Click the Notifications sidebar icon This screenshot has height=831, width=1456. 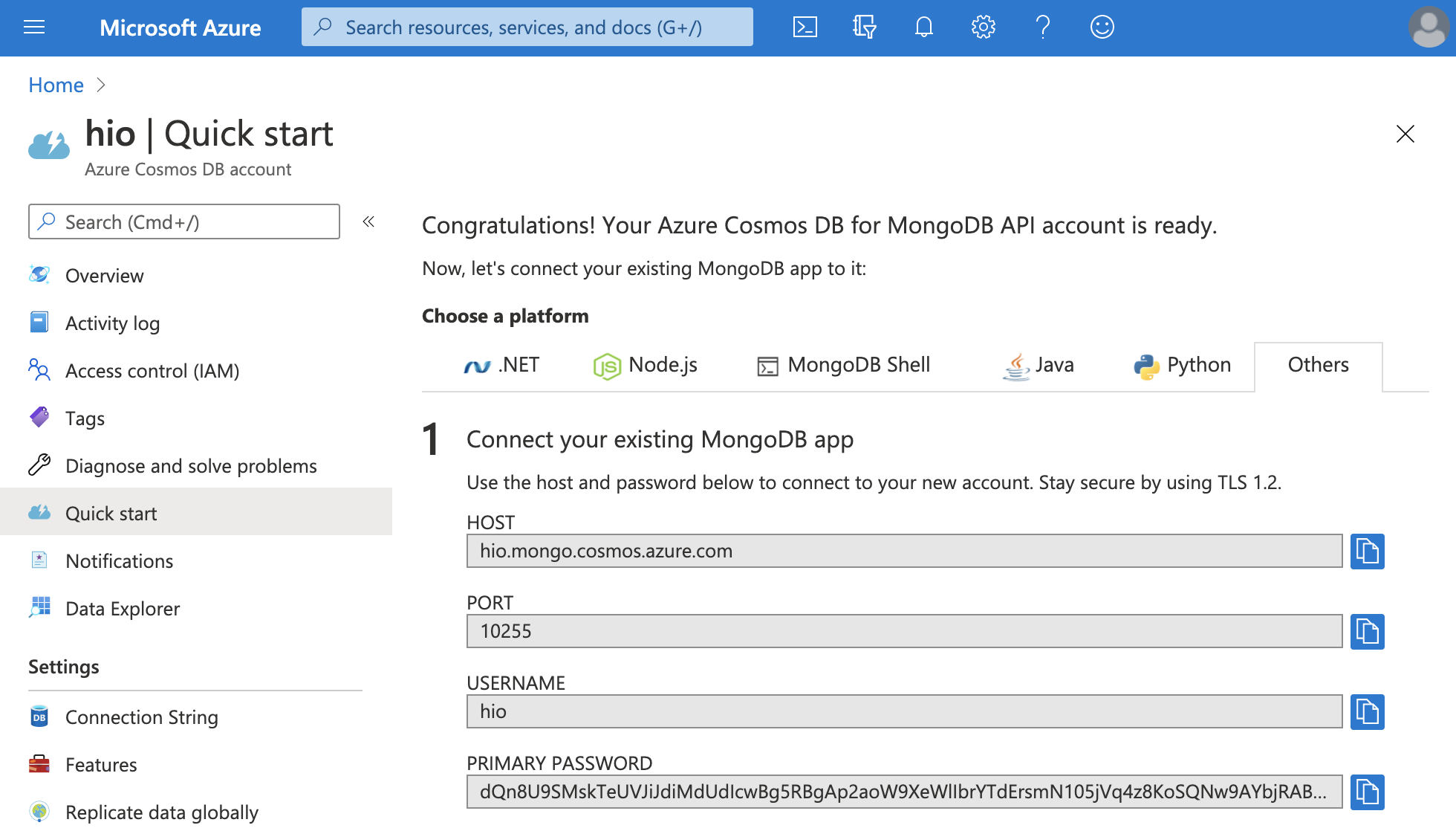39,560
